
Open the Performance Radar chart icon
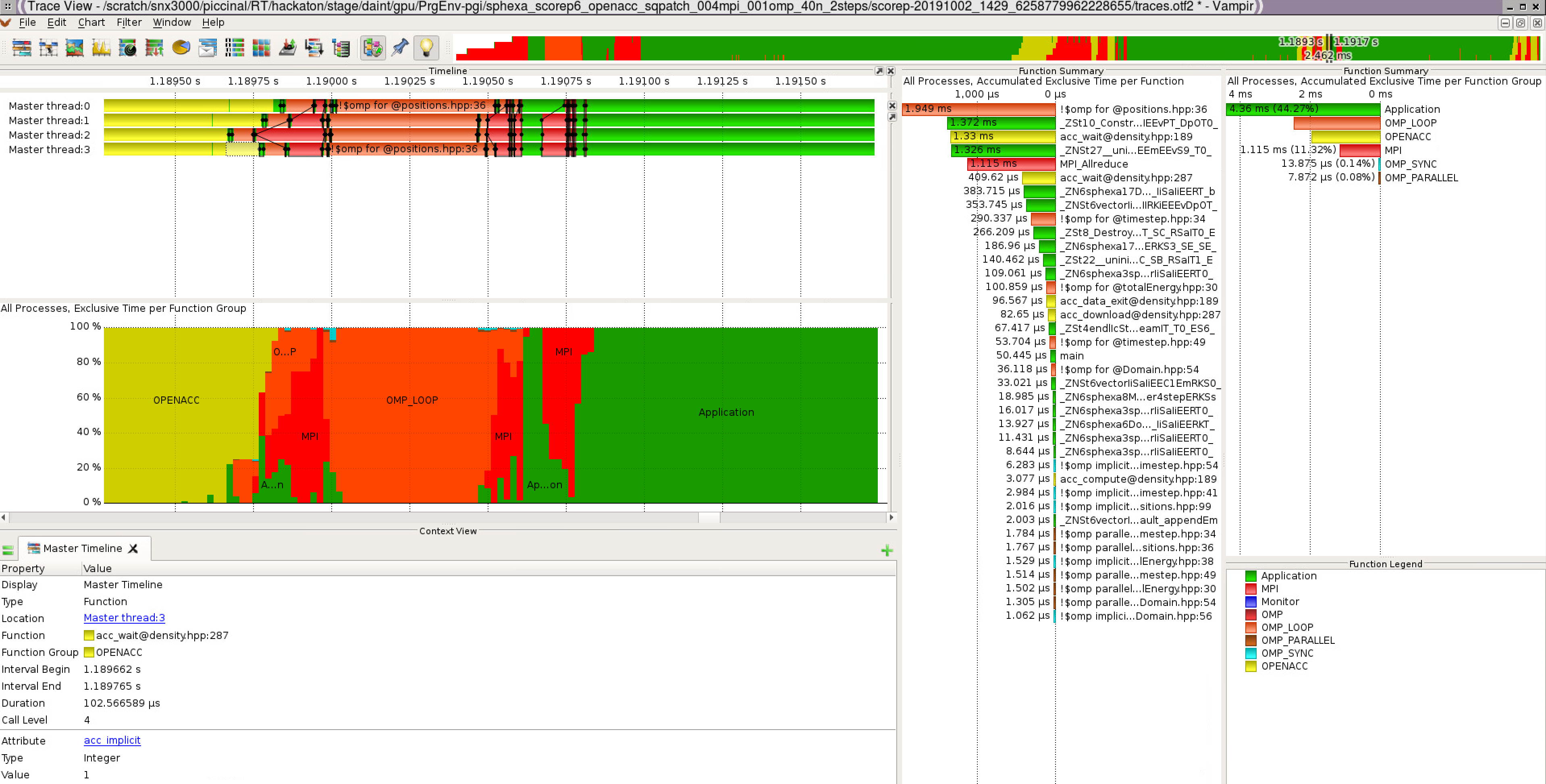(128, 48)
